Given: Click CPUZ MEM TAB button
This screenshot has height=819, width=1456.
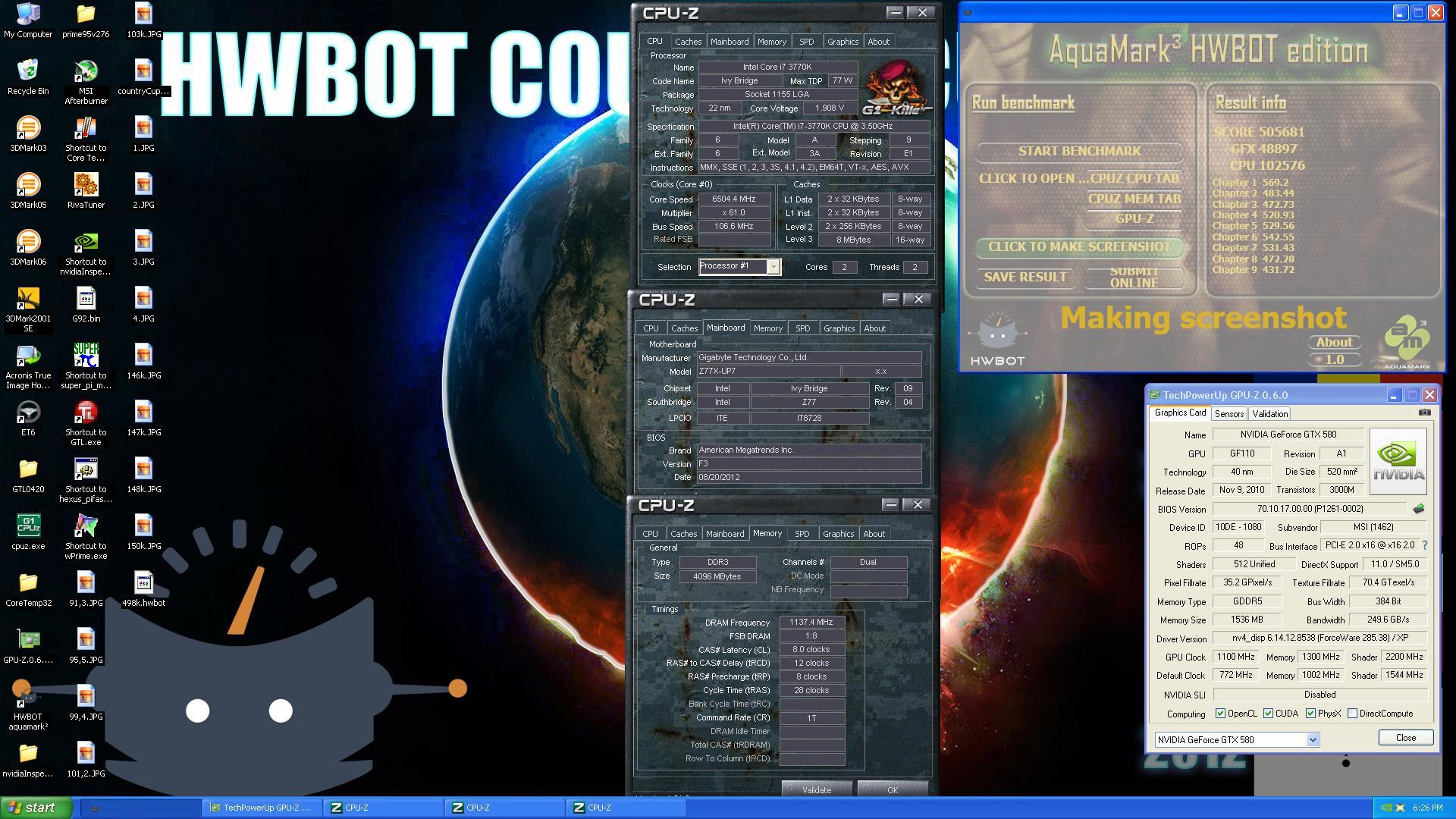Looking at the screenshot, I should point(1134,199).
